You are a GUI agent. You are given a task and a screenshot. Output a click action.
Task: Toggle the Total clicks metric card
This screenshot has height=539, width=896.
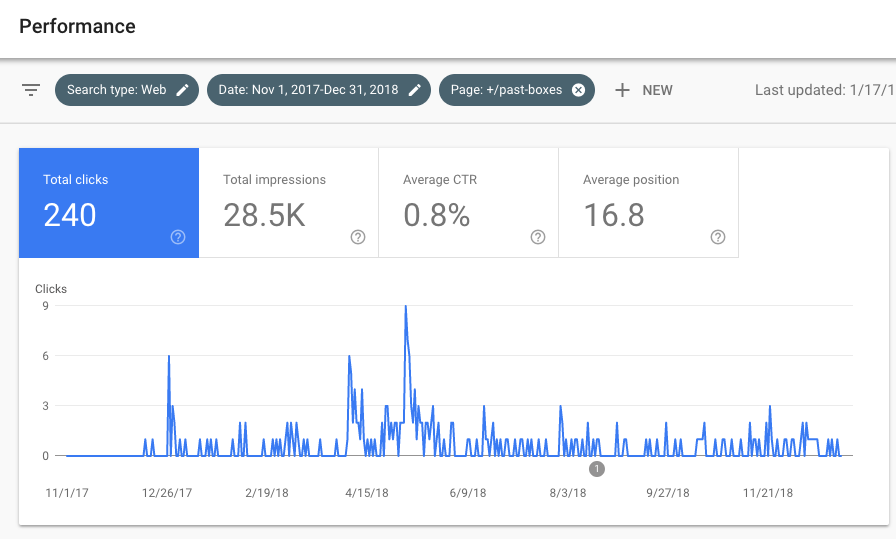[109, 203]
